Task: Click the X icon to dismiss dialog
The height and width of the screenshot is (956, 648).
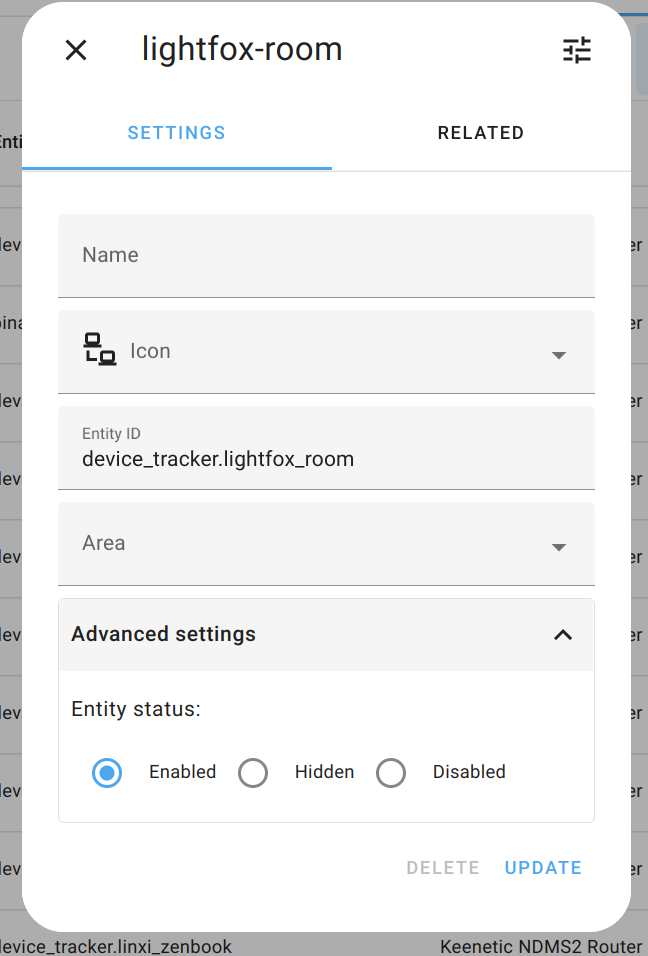Action: pyautogui.click(x=75, y=50)
